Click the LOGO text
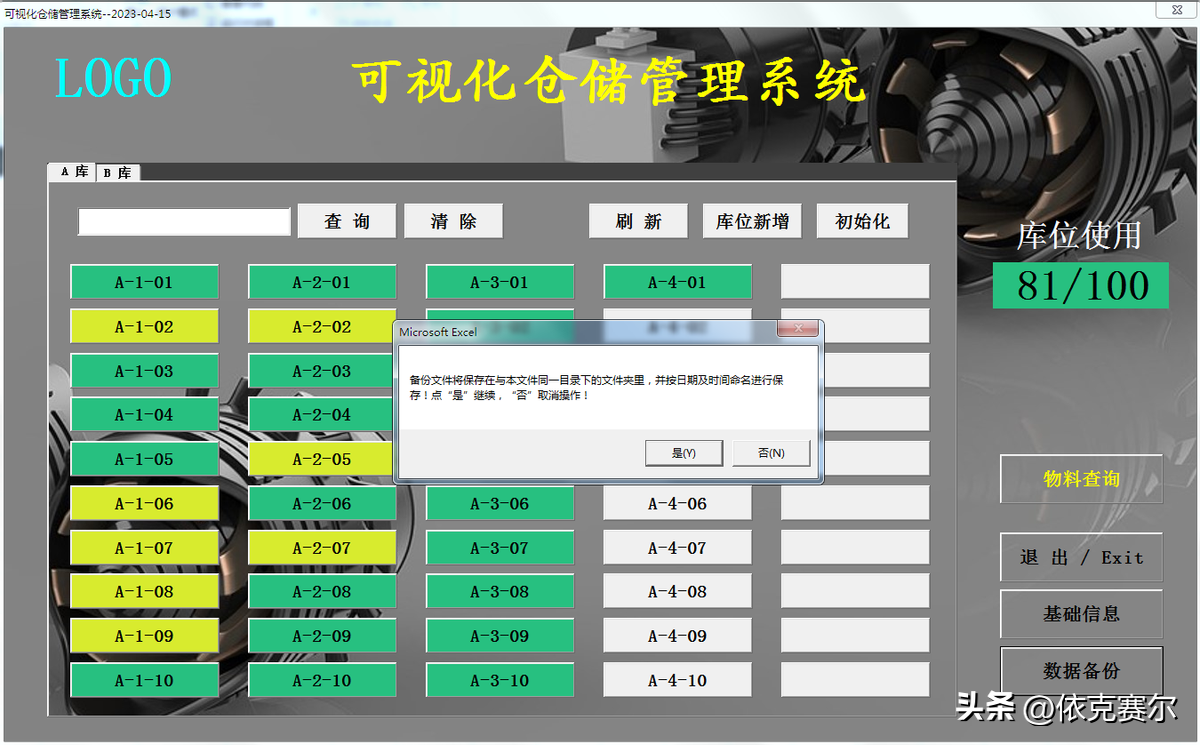The width and height of the screenshot is (1200, 745). [x=113, y=78]
